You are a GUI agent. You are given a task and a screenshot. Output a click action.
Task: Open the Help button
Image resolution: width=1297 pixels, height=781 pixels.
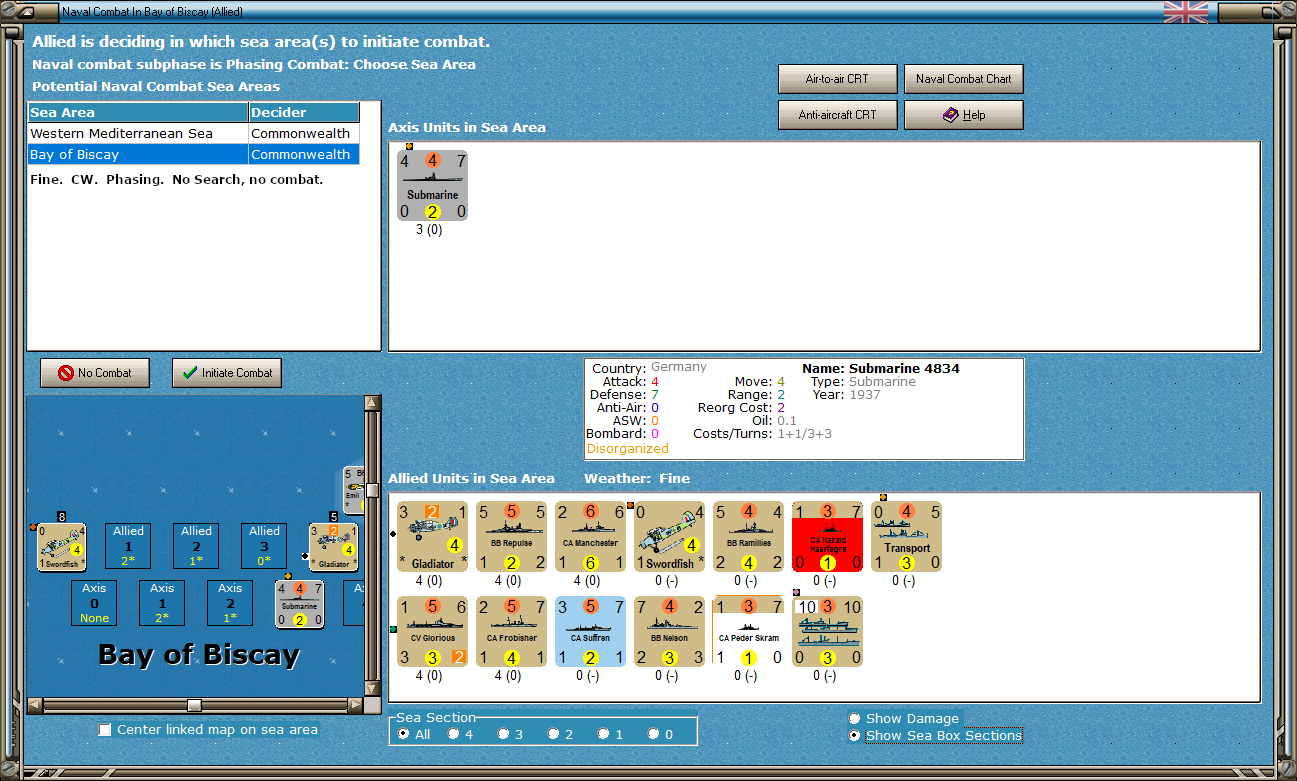964,115
